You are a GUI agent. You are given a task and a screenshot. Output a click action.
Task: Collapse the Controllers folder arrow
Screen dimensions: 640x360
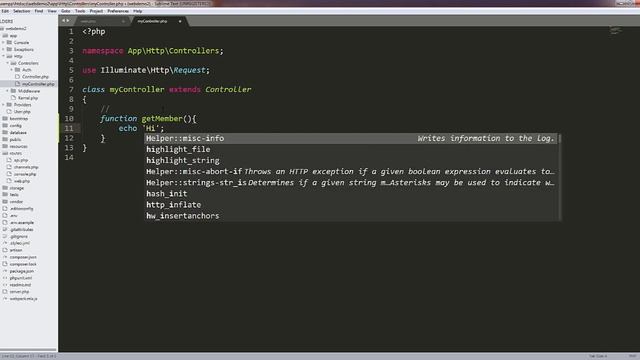[x=8, y=63]
